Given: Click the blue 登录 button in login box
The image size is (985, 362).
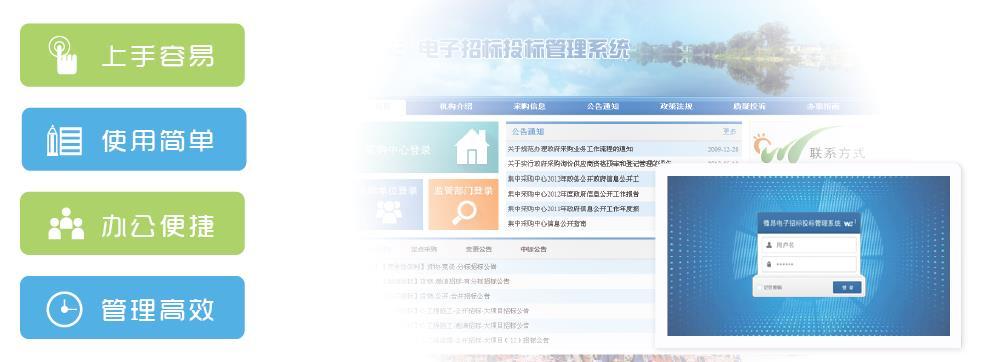Looking at the screenshot, I should click(847, 287).
